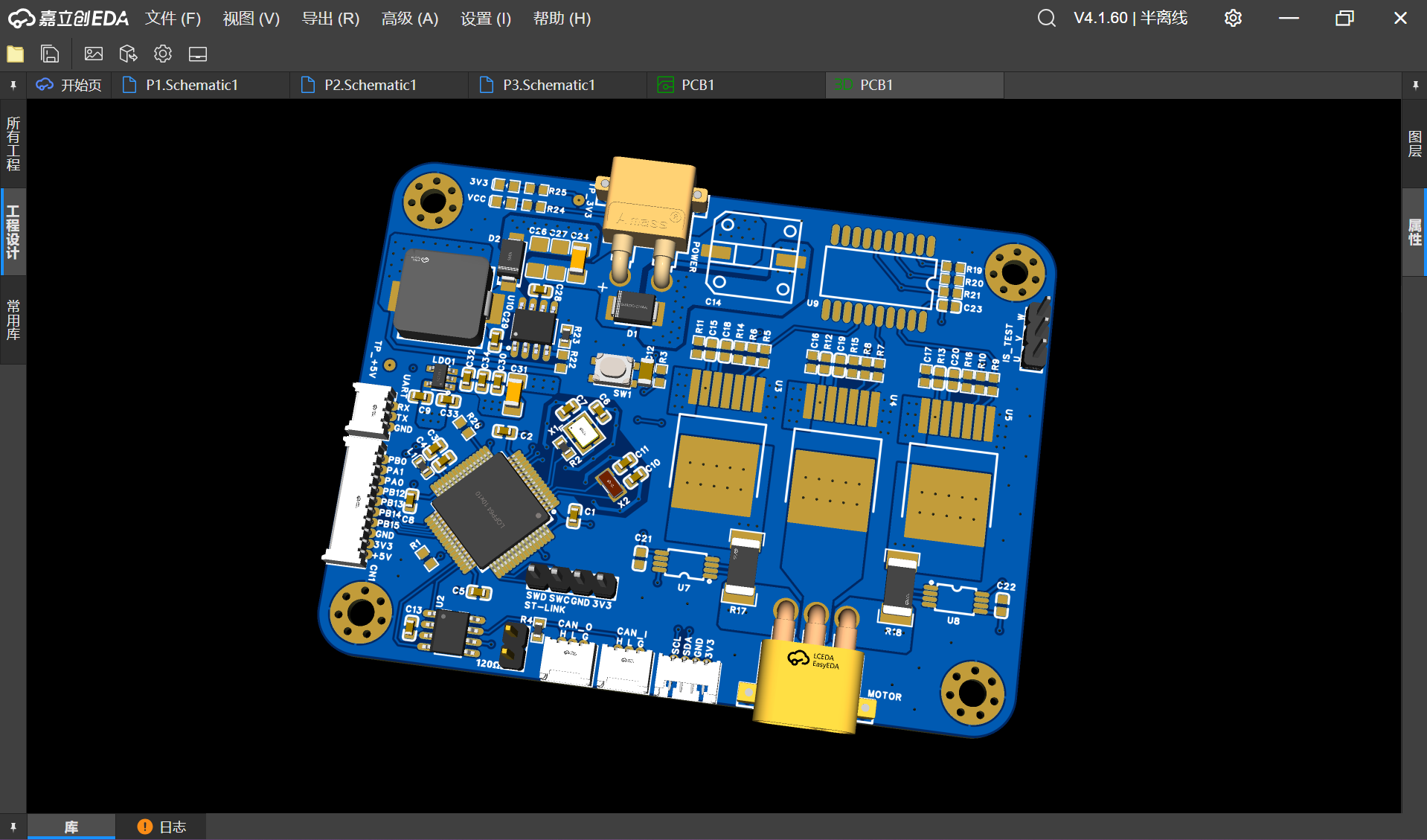Switch to the P2.Schematic1 tab
1427x840 pixels.
379,85
